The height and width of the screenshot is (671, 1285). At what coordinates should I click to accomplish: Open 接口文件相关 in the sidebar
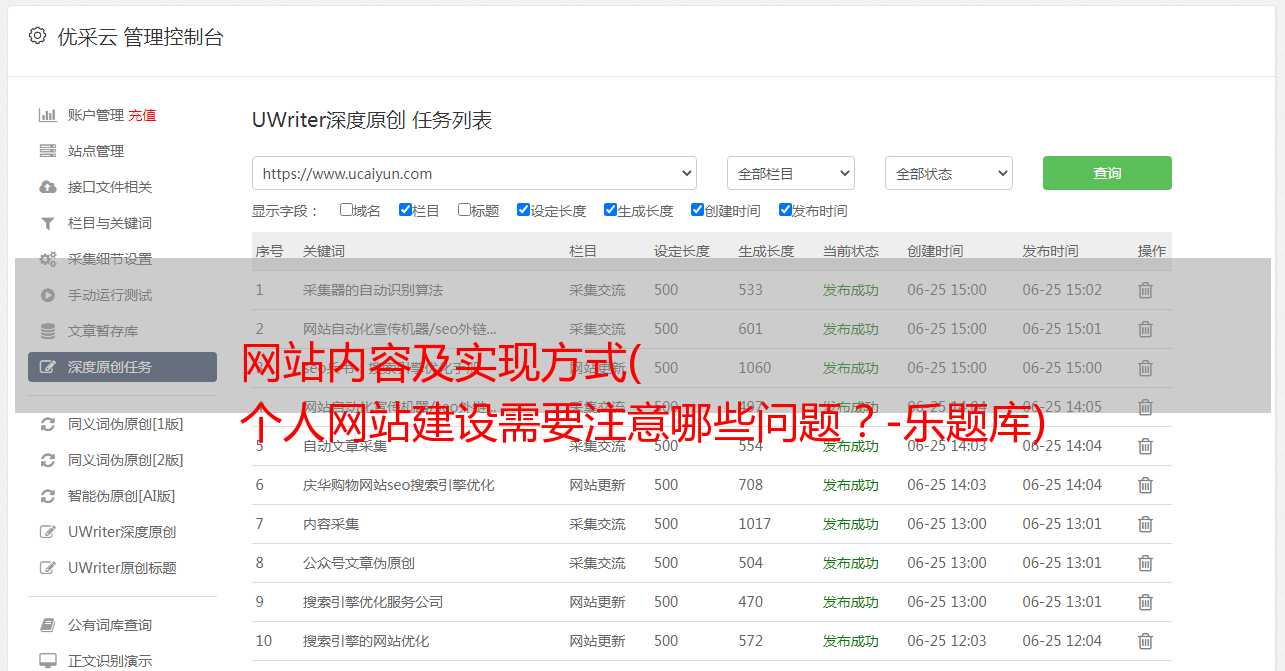pyautogui.click(x=110, y=187)
